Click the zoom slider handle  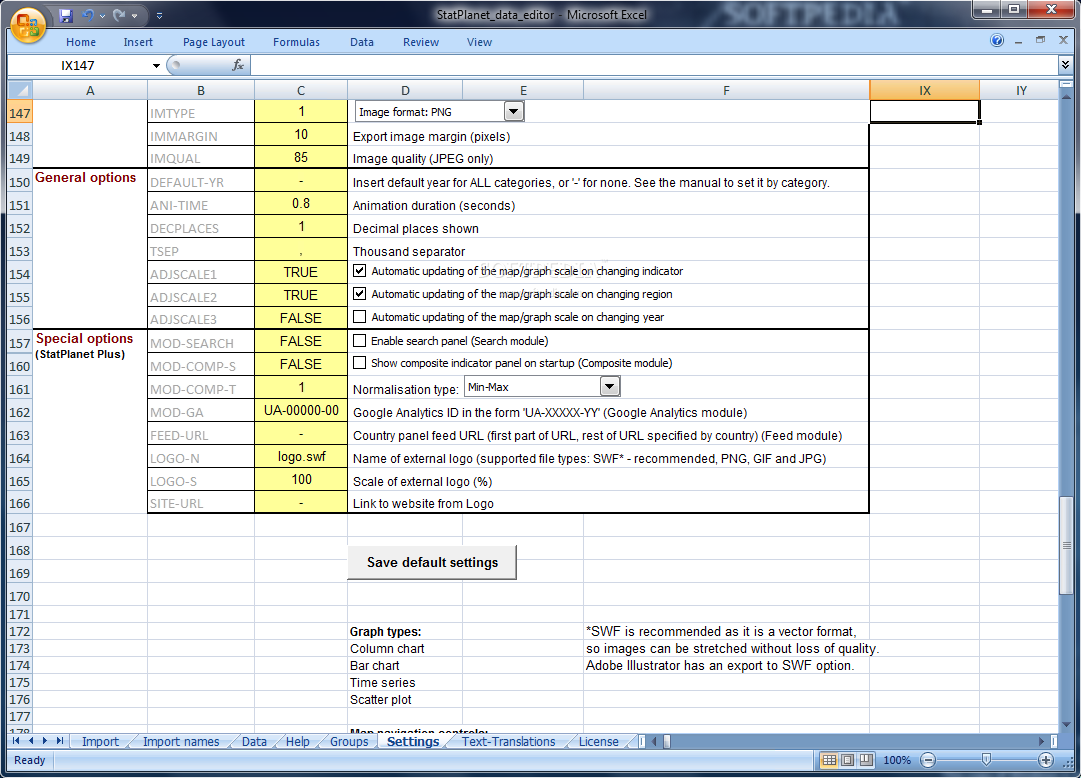[987, 760]
